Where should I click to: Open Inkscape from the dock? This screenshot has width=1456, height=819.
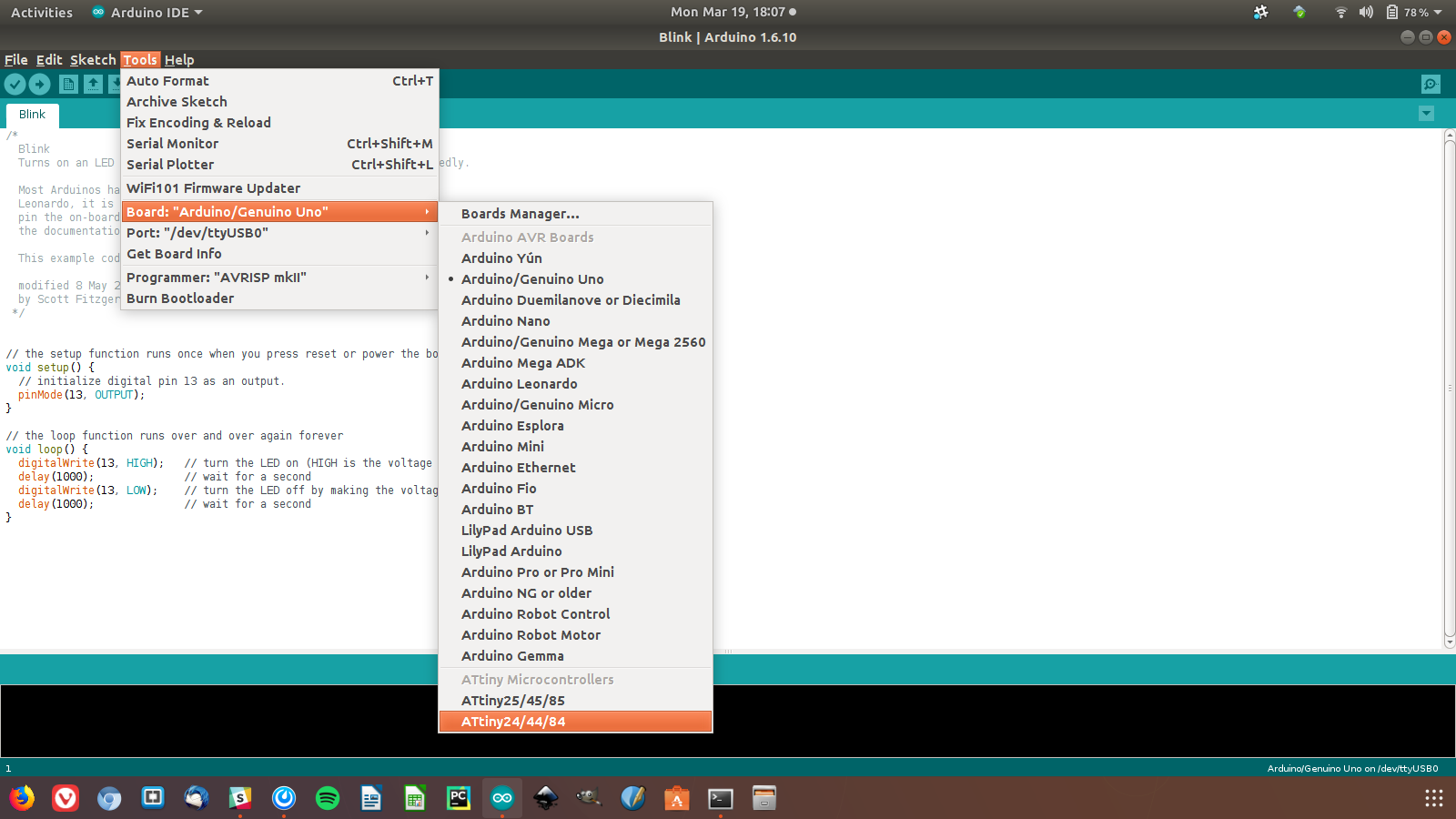pos(546,798)
